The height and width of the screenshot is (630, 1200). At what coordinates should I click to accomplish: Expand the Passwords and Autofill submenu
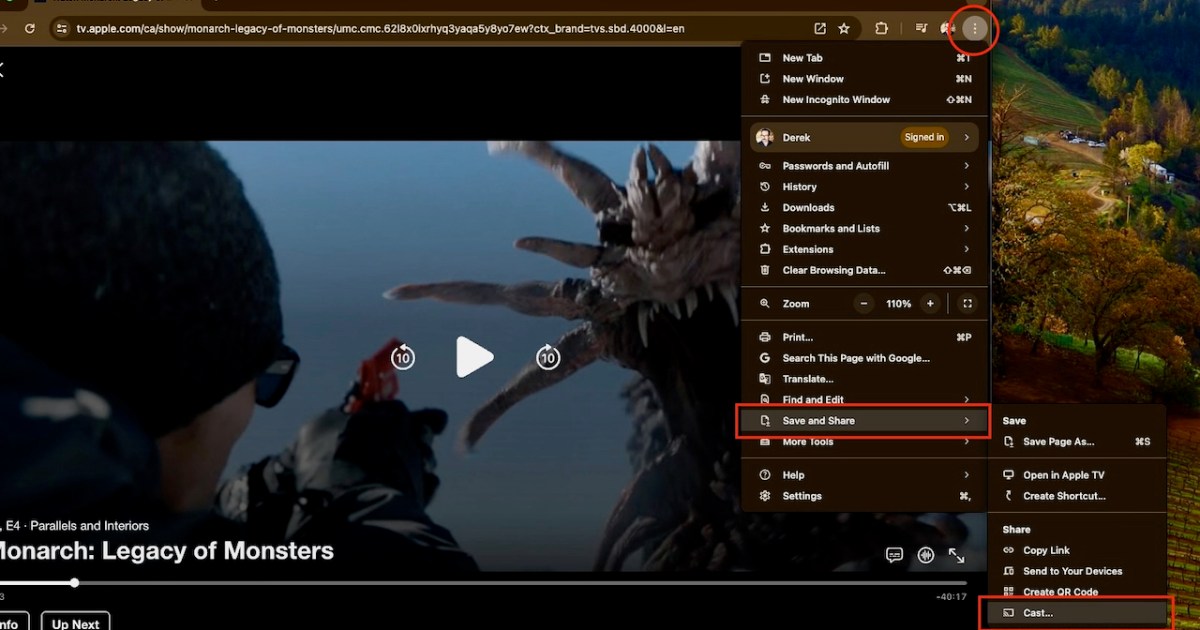863,166
